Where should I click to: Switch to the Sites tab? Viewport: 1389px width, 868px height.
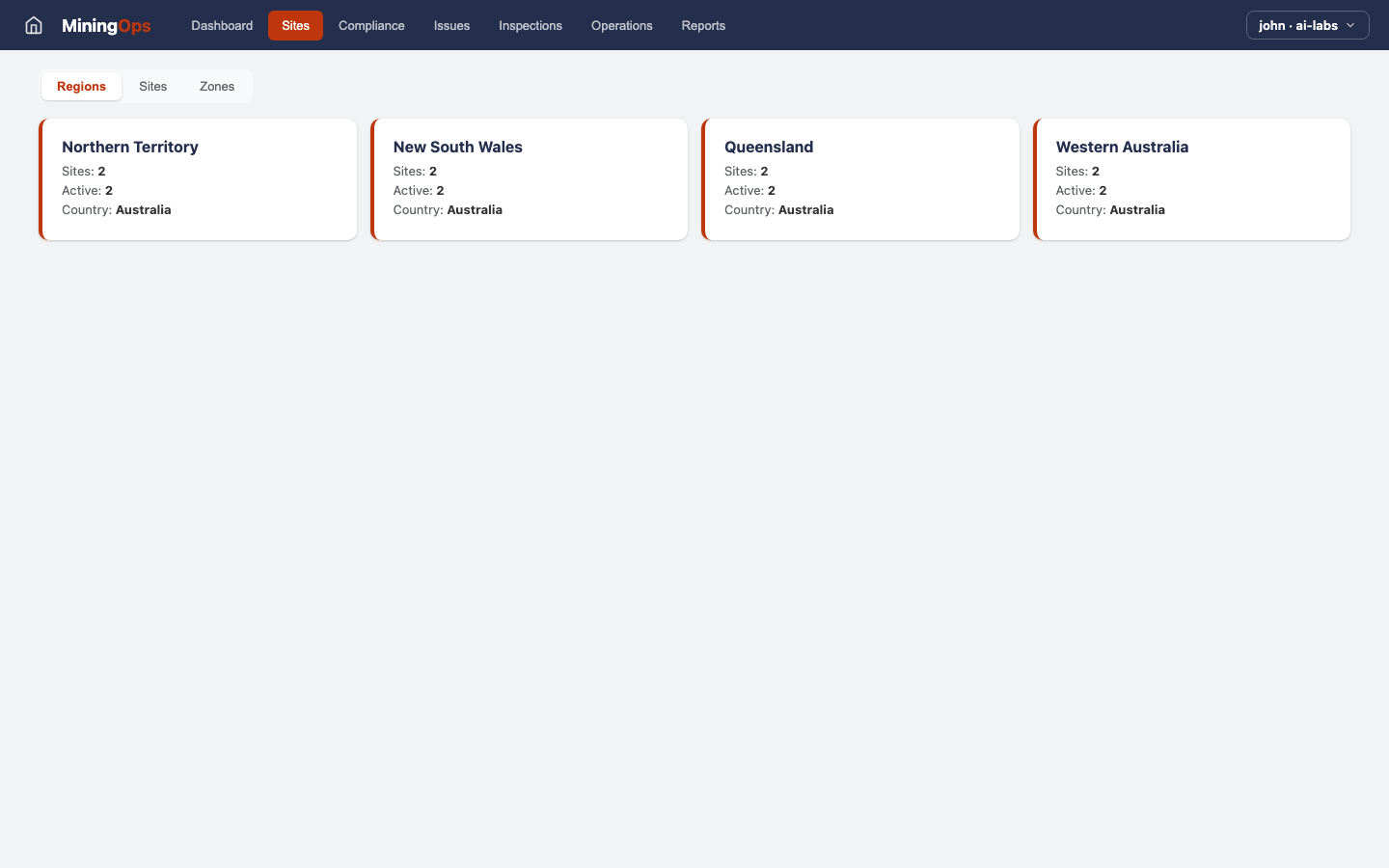tap(152, 86)
